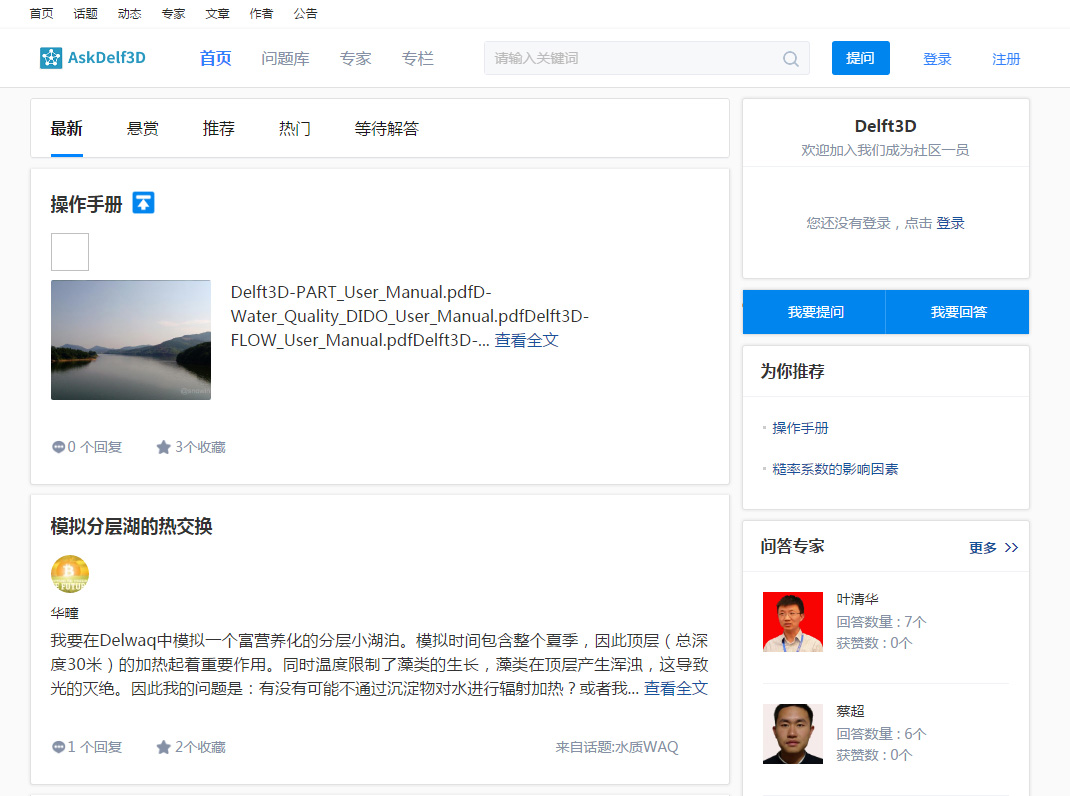The width and height of the screenshot is (1070, 796).
Task: Click 作者 in the top utility bar
Action: tap(261, 14)
